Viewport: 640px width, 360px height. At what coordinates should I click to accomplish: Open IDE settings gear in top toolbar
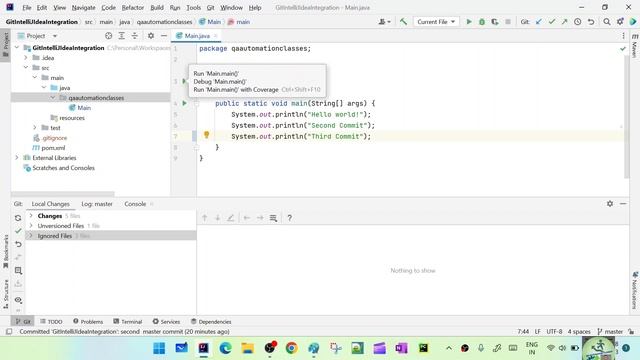coord(620,22)
